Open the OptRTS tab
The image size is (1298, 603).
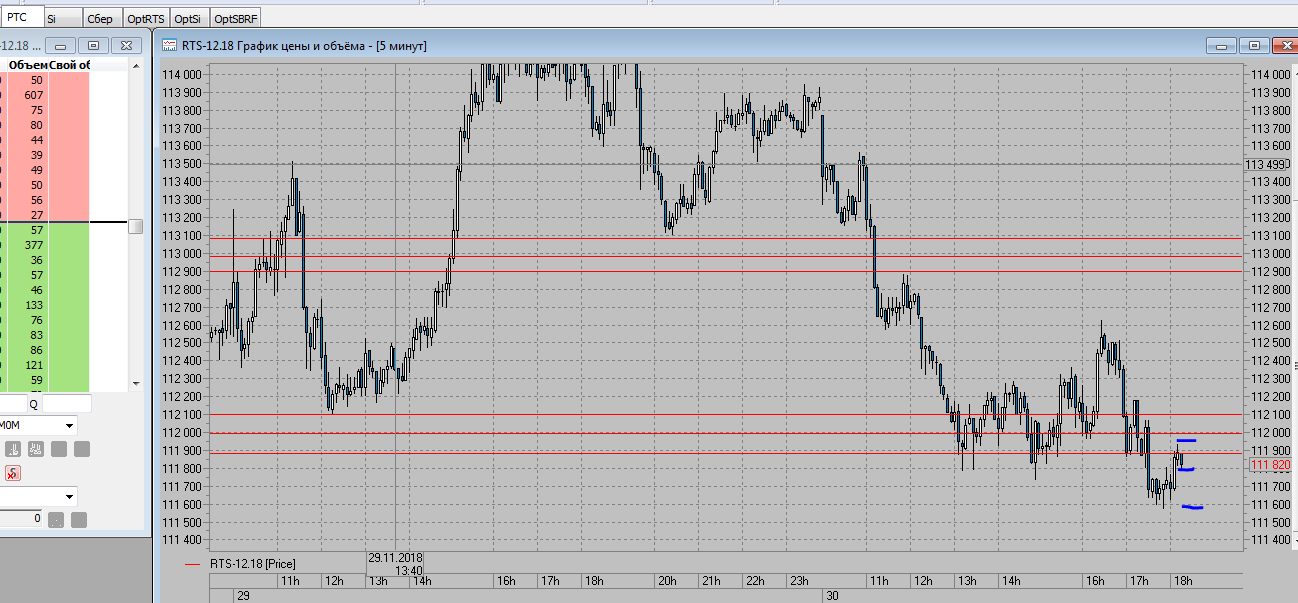click(x=146, y=18)
